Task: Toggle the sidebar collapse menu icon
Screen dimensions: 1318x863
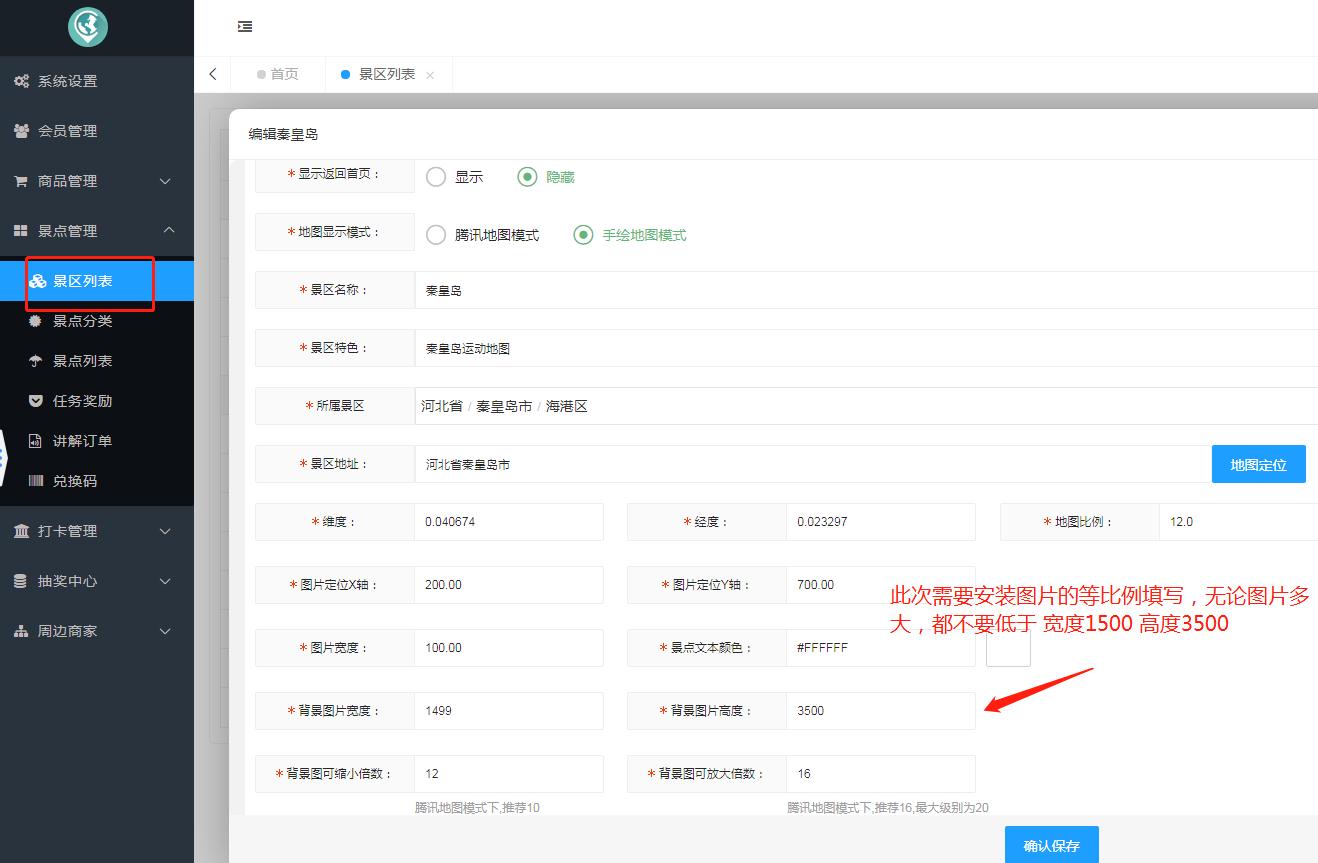Action: [245, 27]
